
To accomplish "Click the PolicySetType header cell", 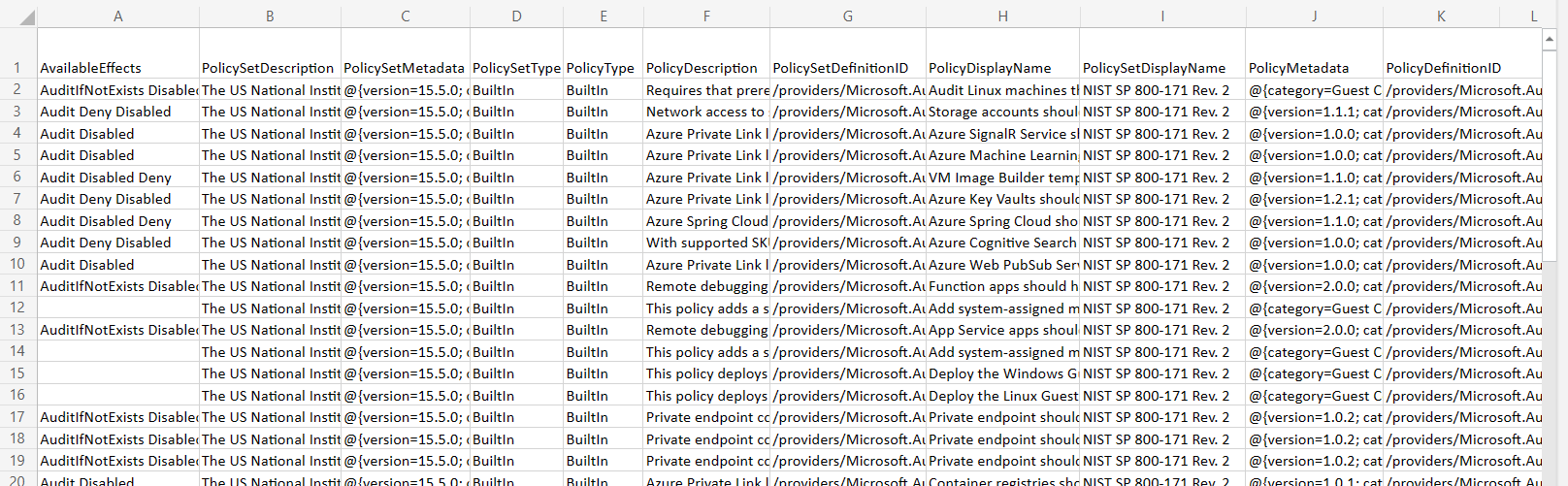I will 516,53.
